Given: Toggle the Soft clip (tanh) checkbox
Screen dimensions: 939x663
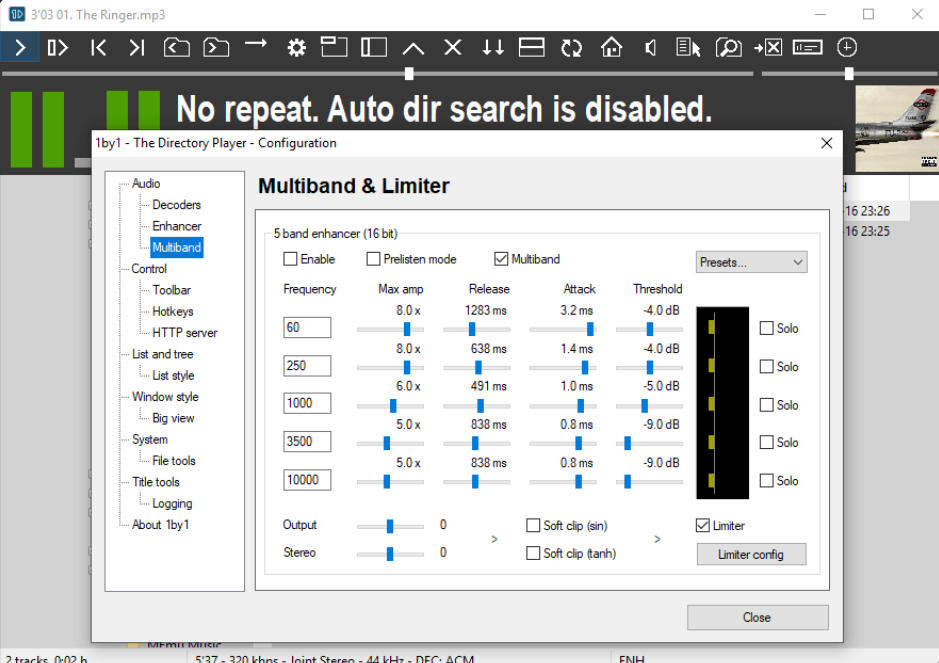Looking at the screenshot, I should [x=533, y=553].
